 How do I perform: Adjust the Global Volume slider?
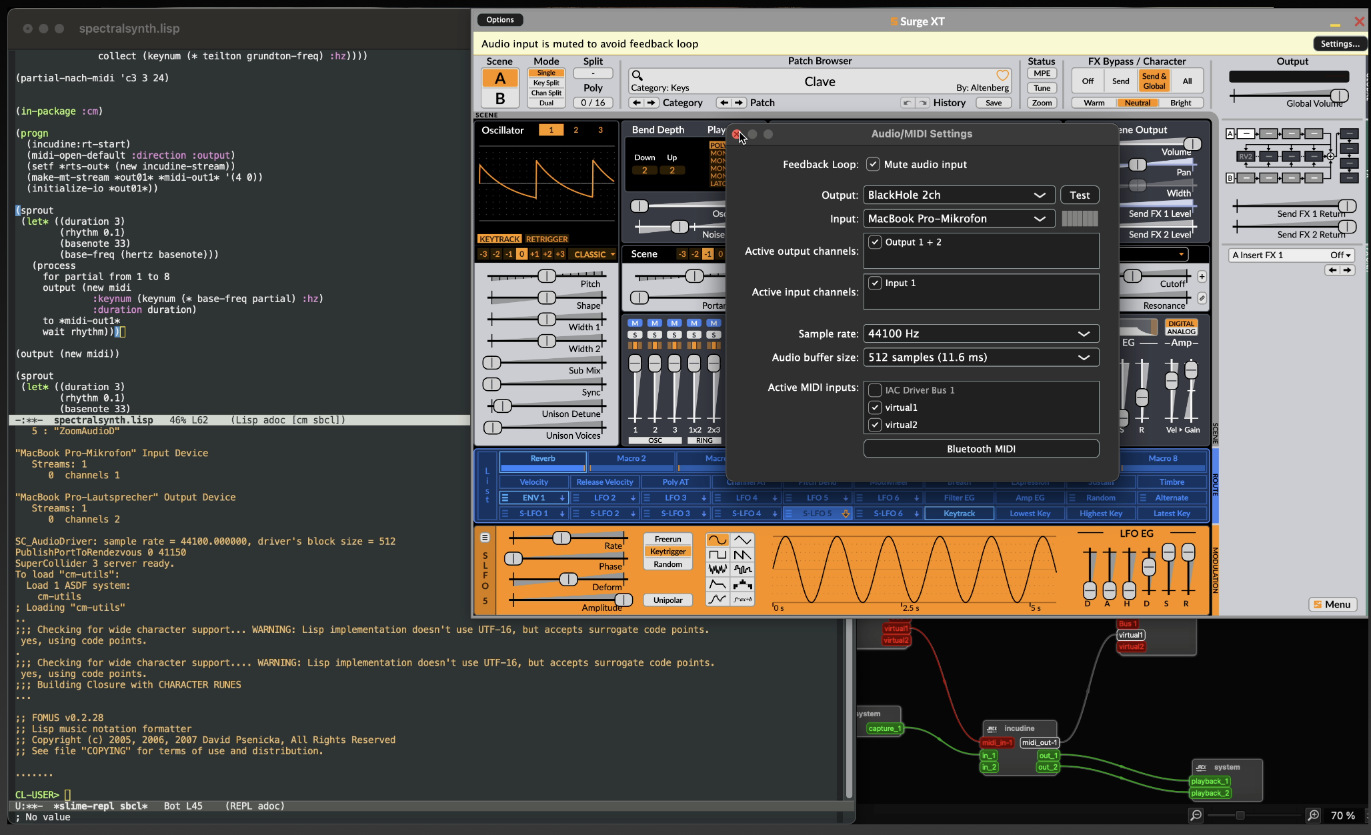click(x=1289, y=95)
